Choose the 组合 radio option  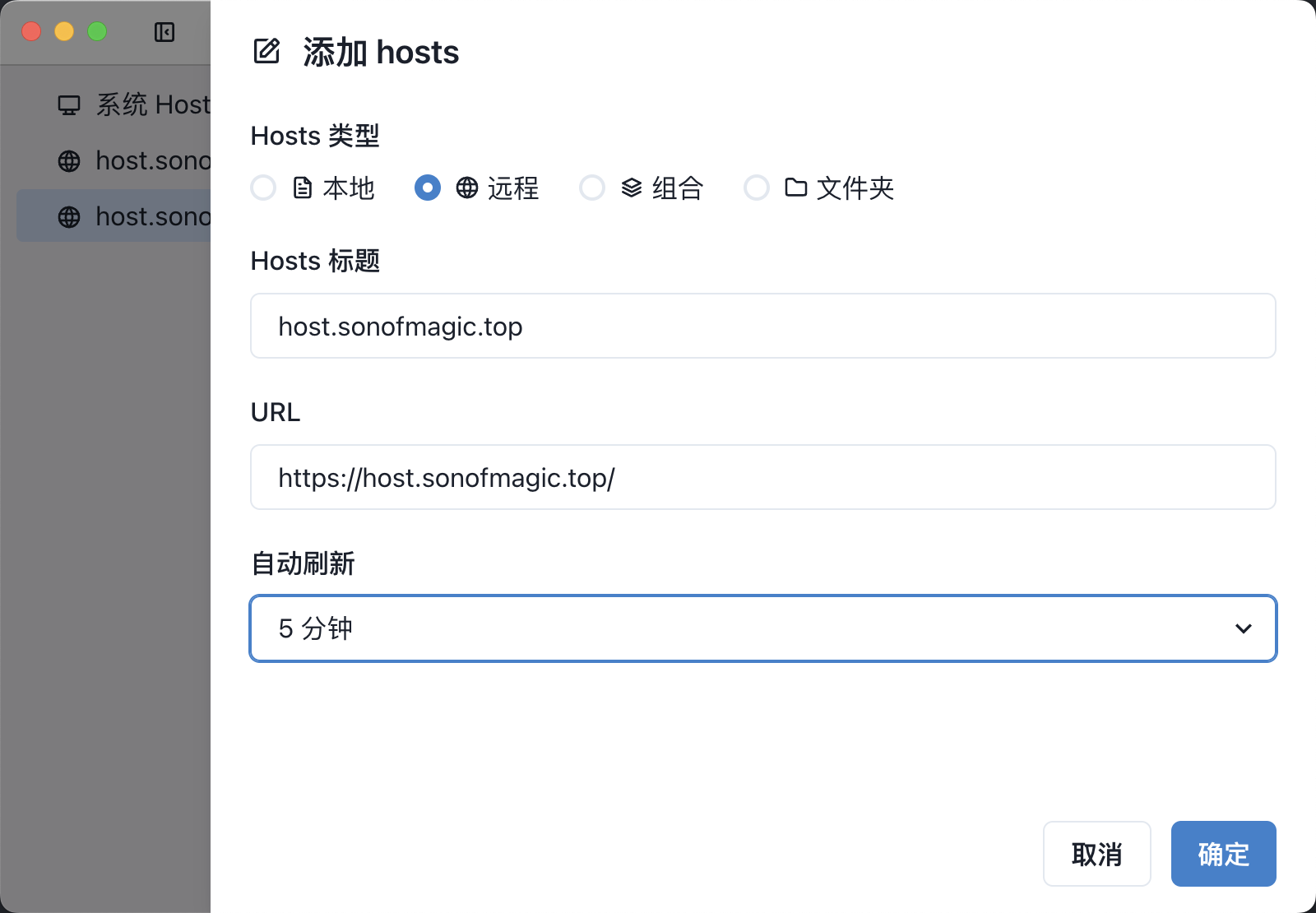pos(592,188)
